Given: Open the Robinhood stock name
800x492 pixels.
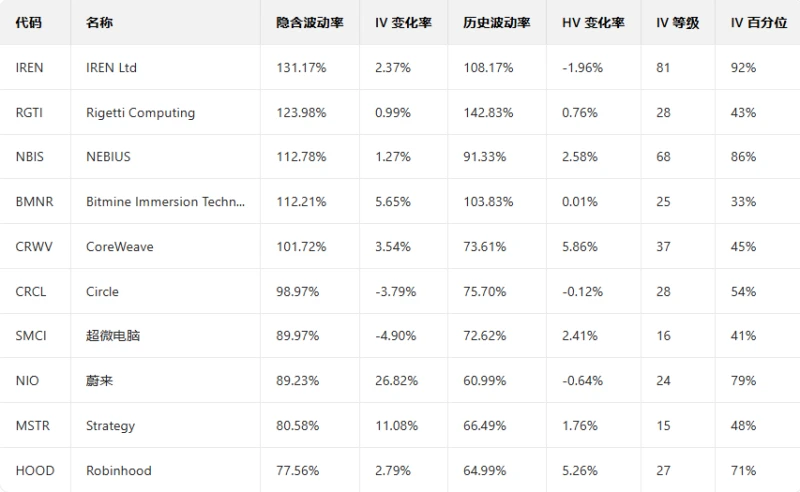Looking at the screenshot, I should (119, 471).
